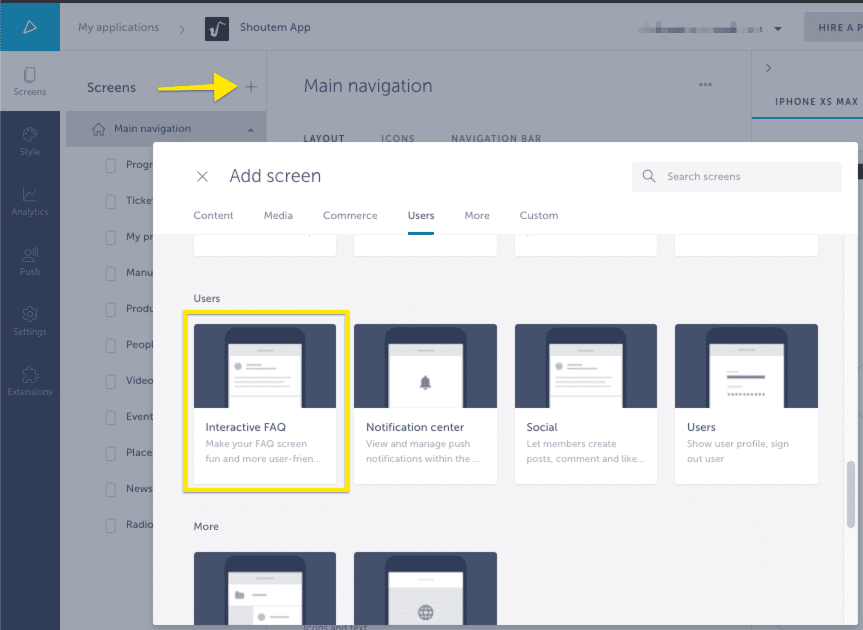The image size is (863, 630).
Task: Open the Extensions section
Action: (x=30, y=382)
